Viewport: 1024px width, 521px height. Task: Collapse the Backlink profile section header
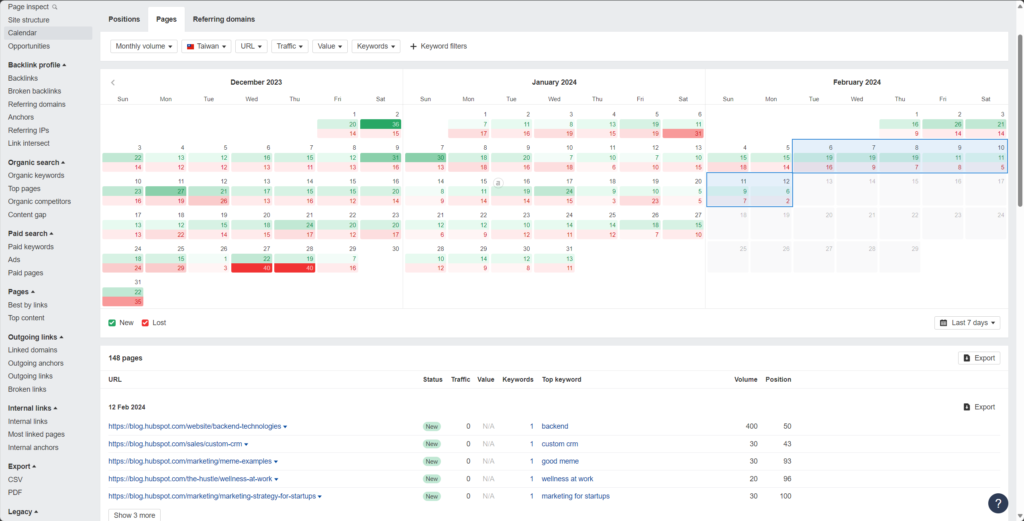tap(37, 65)
